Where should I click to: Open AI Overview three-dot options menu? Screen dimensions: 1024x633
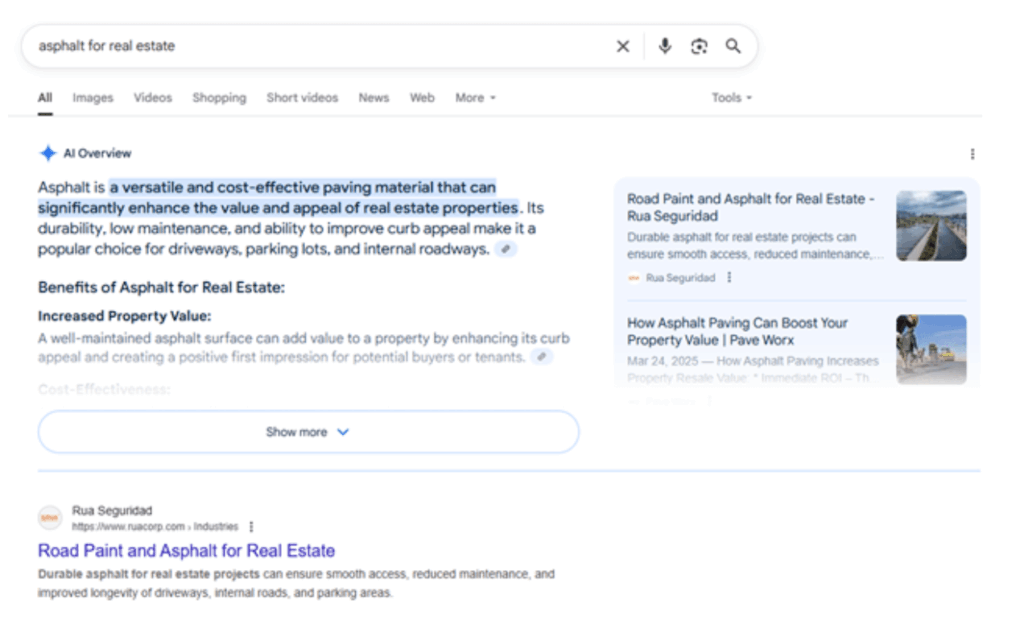tap(972, 154)
